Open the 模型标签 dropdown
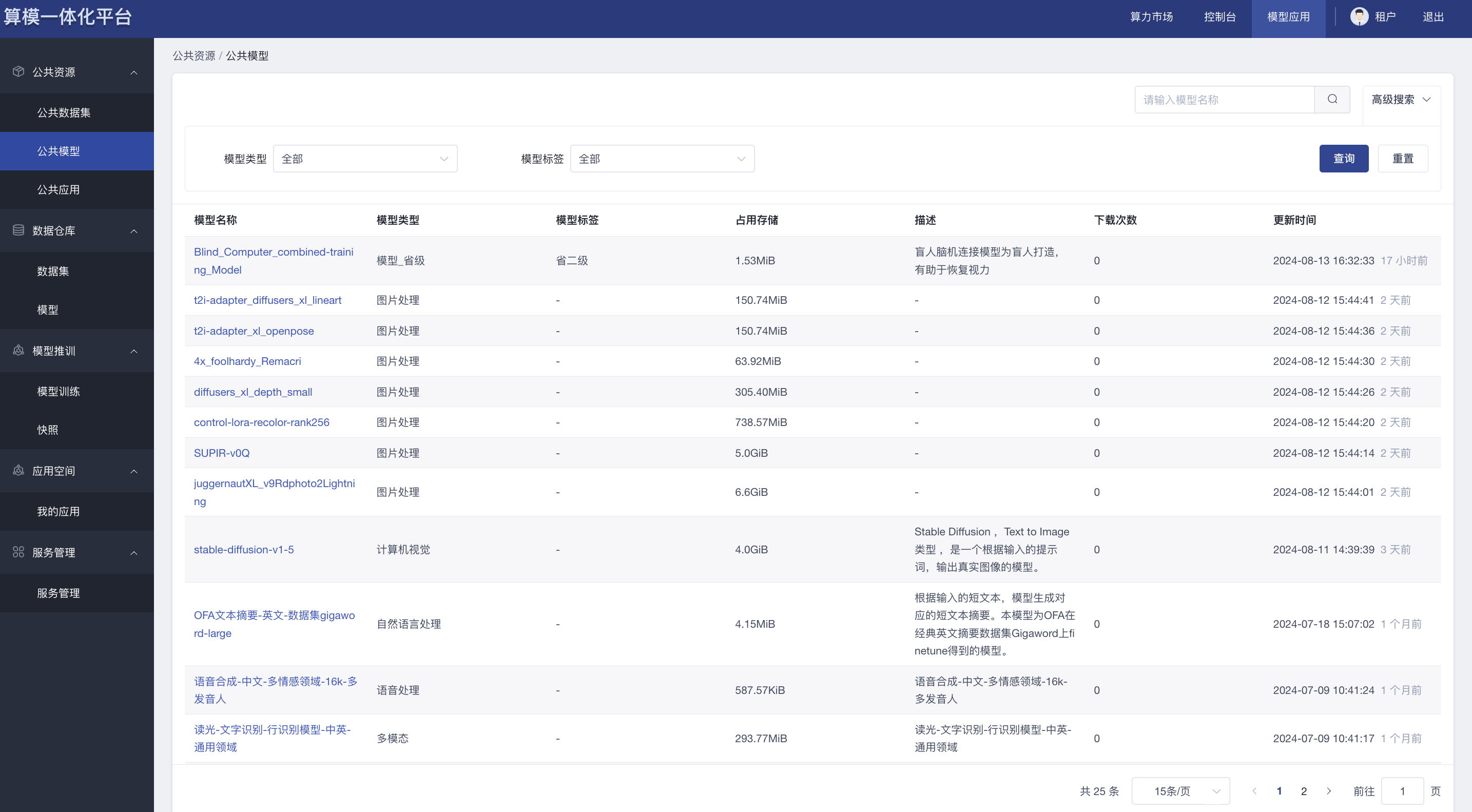This screenshot has width=1472, height=812. [x=662, y=159]
